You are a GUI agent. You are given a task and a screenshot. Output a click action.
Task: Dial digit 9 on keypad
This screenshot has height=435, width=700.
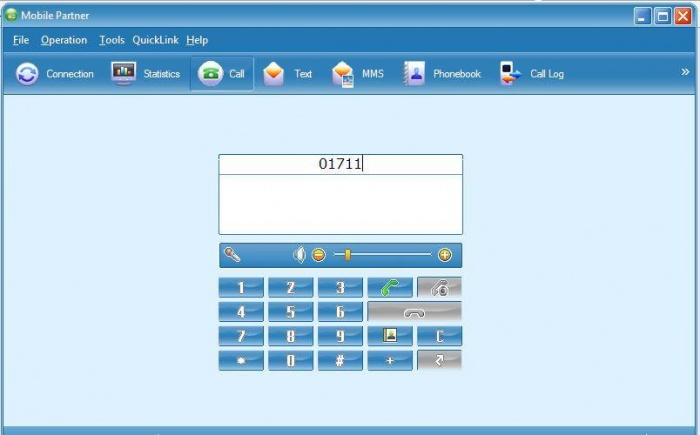[x=340, y=336]
